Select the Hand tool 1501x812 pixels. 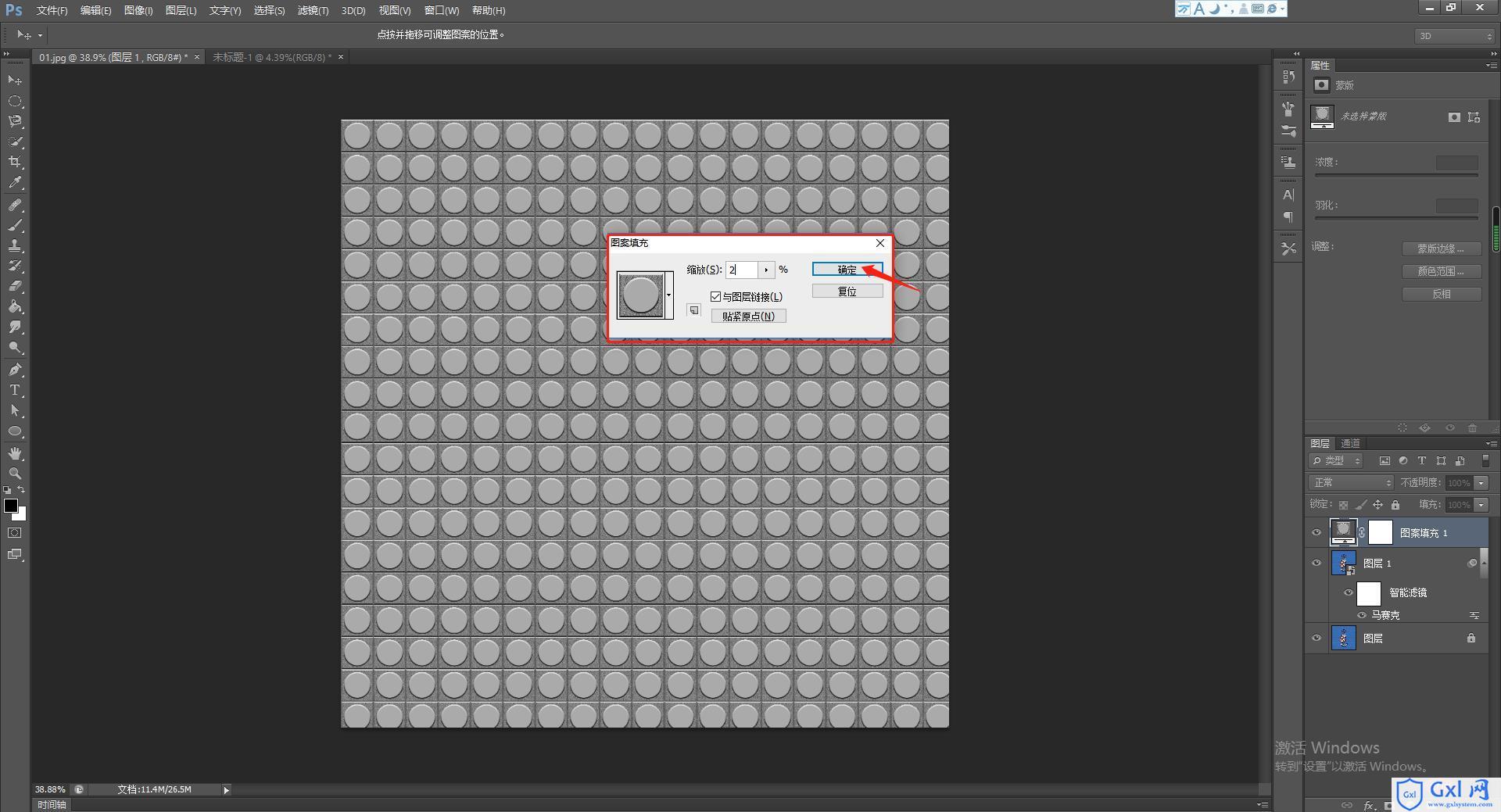pyautogui.click(x=15, y=453)
